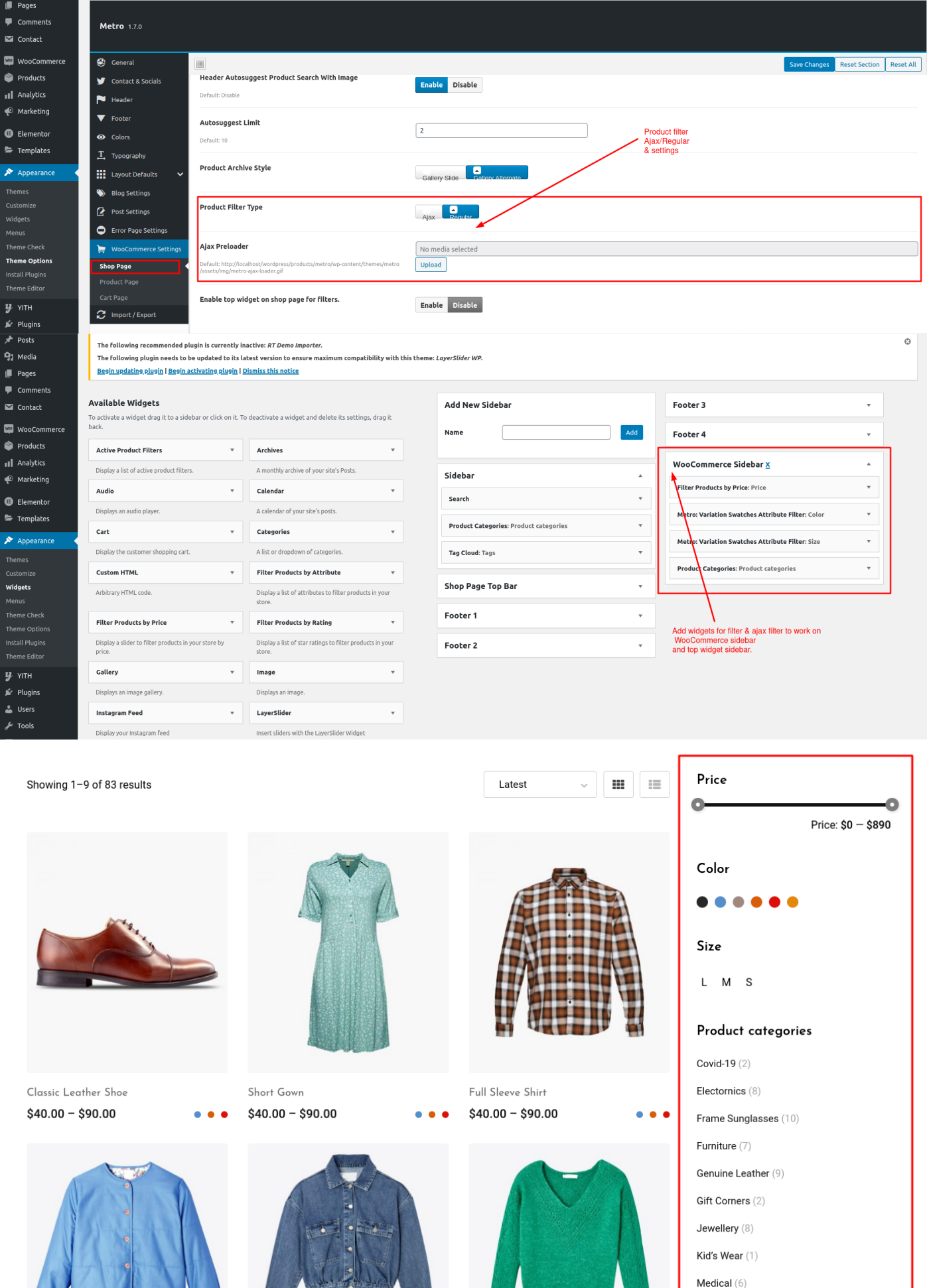This screenshot has width=927, height=1288.
Task: Switch to grid view icon on shop page
Action: click(x=618, y=785)
